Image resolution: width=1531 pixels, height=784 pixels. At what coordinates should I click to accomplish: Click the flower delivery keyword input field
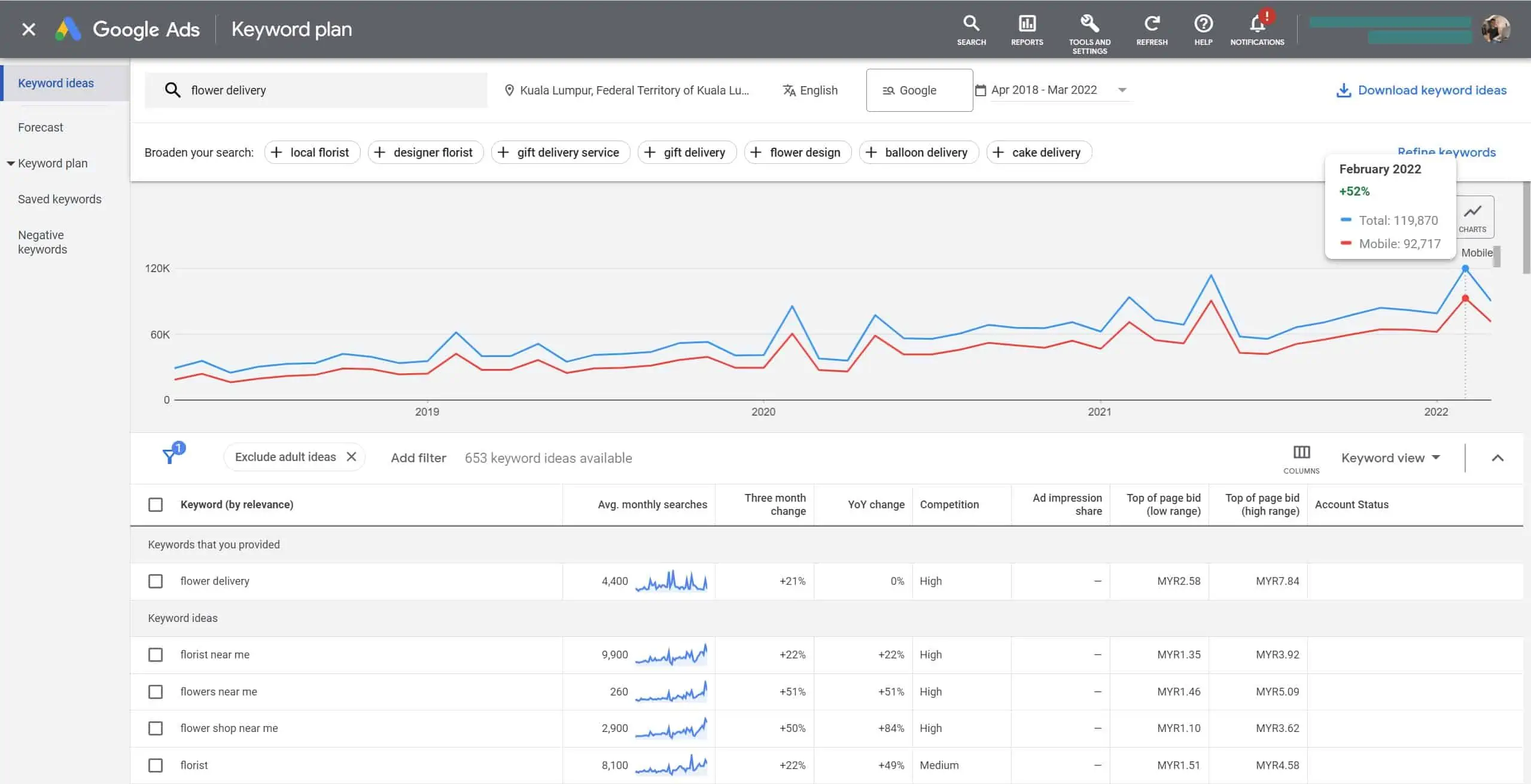click(316, 90)
